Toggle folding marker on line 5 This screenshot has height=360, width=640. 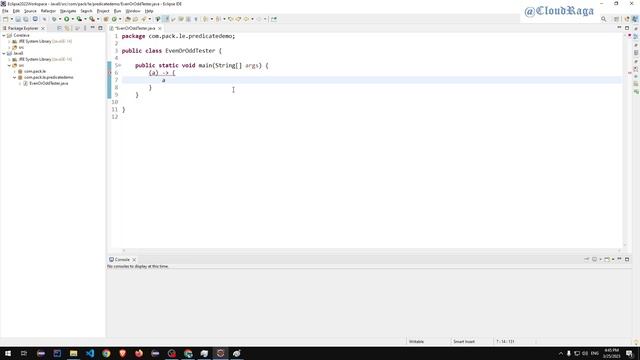tap(120, 65)
